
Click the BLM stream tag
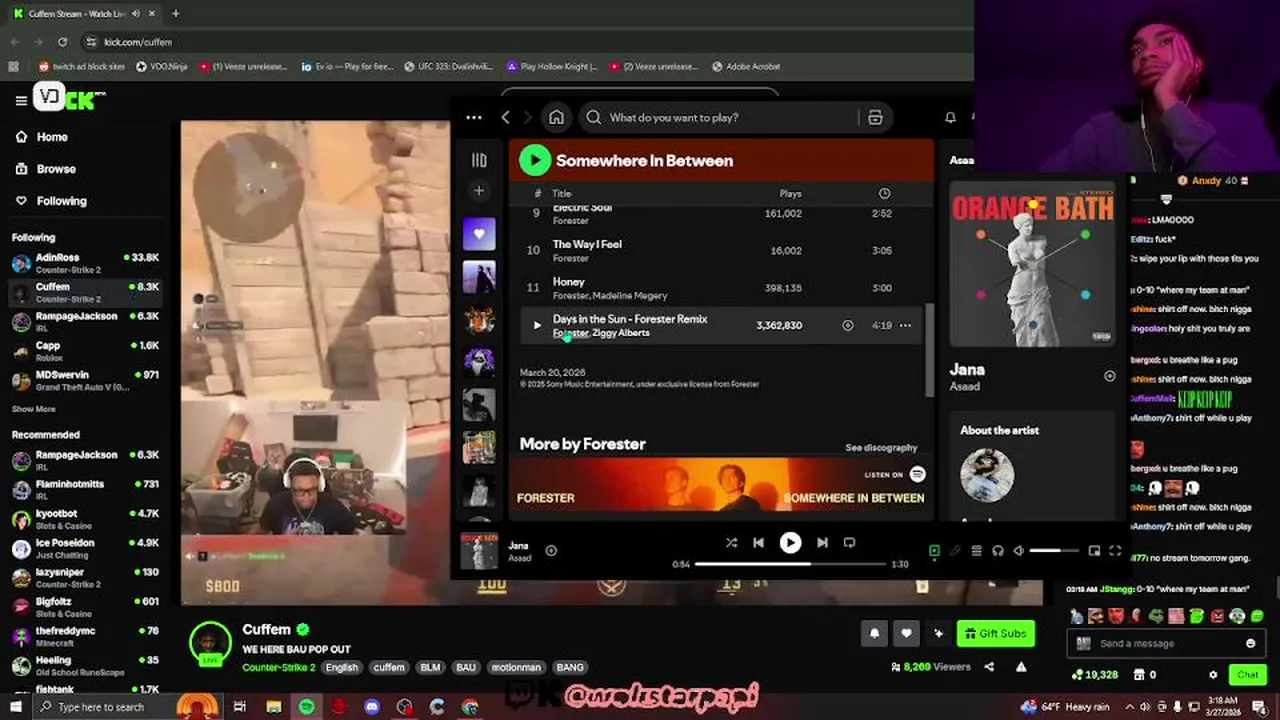tap(430, 667)
